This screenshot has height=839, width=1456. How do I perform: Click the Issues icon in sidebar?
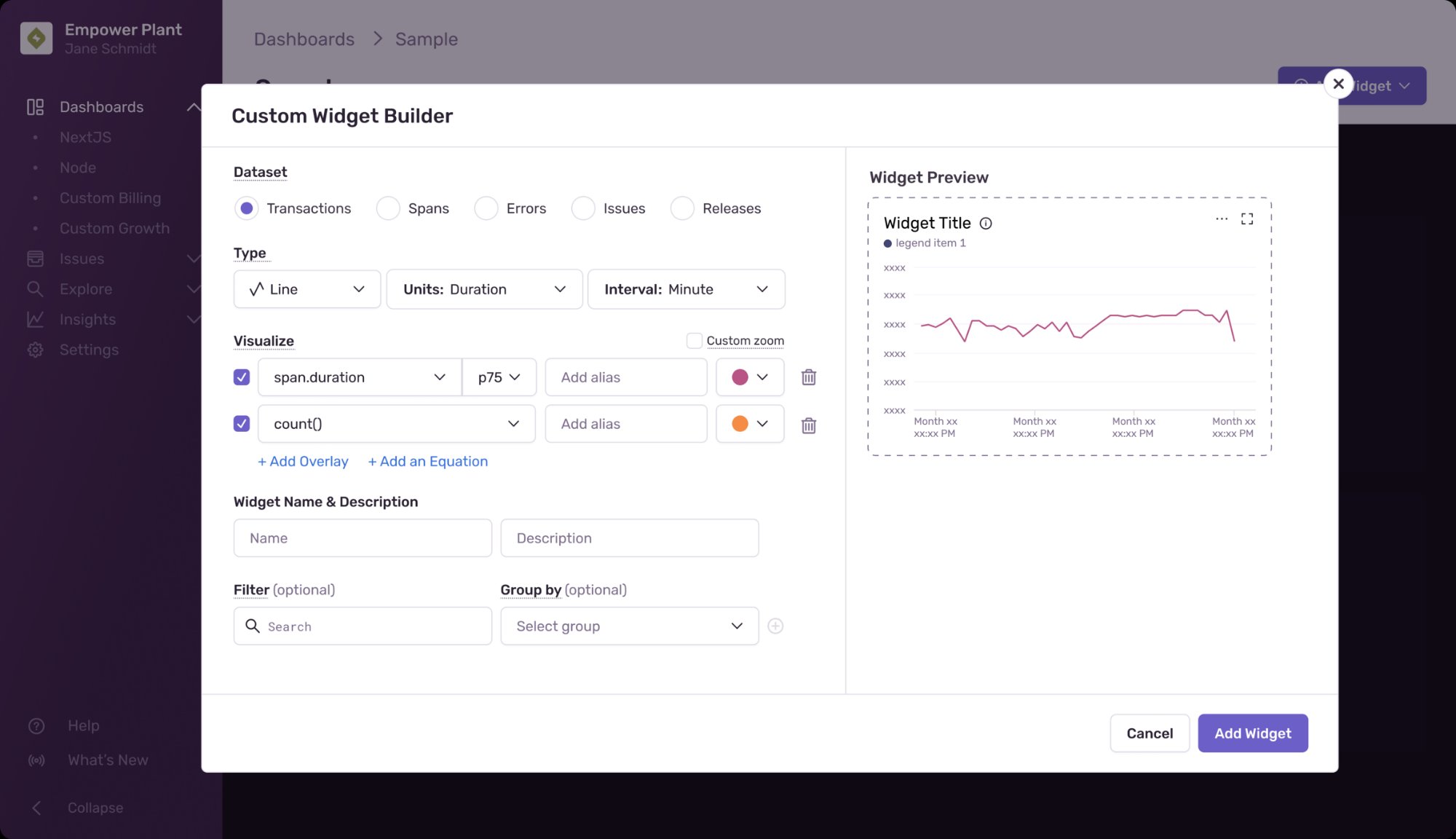(x=35, y=259)
